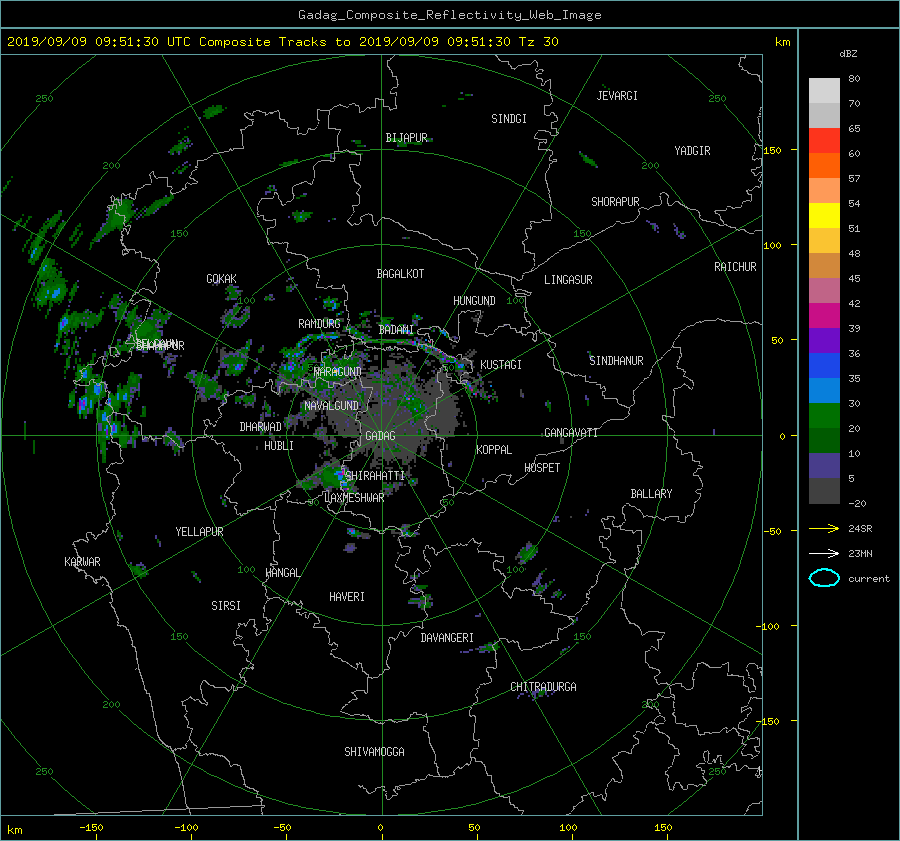Click the NAVALGUND city label
This screenshot has height=841, width=900.
coord(331,406)
